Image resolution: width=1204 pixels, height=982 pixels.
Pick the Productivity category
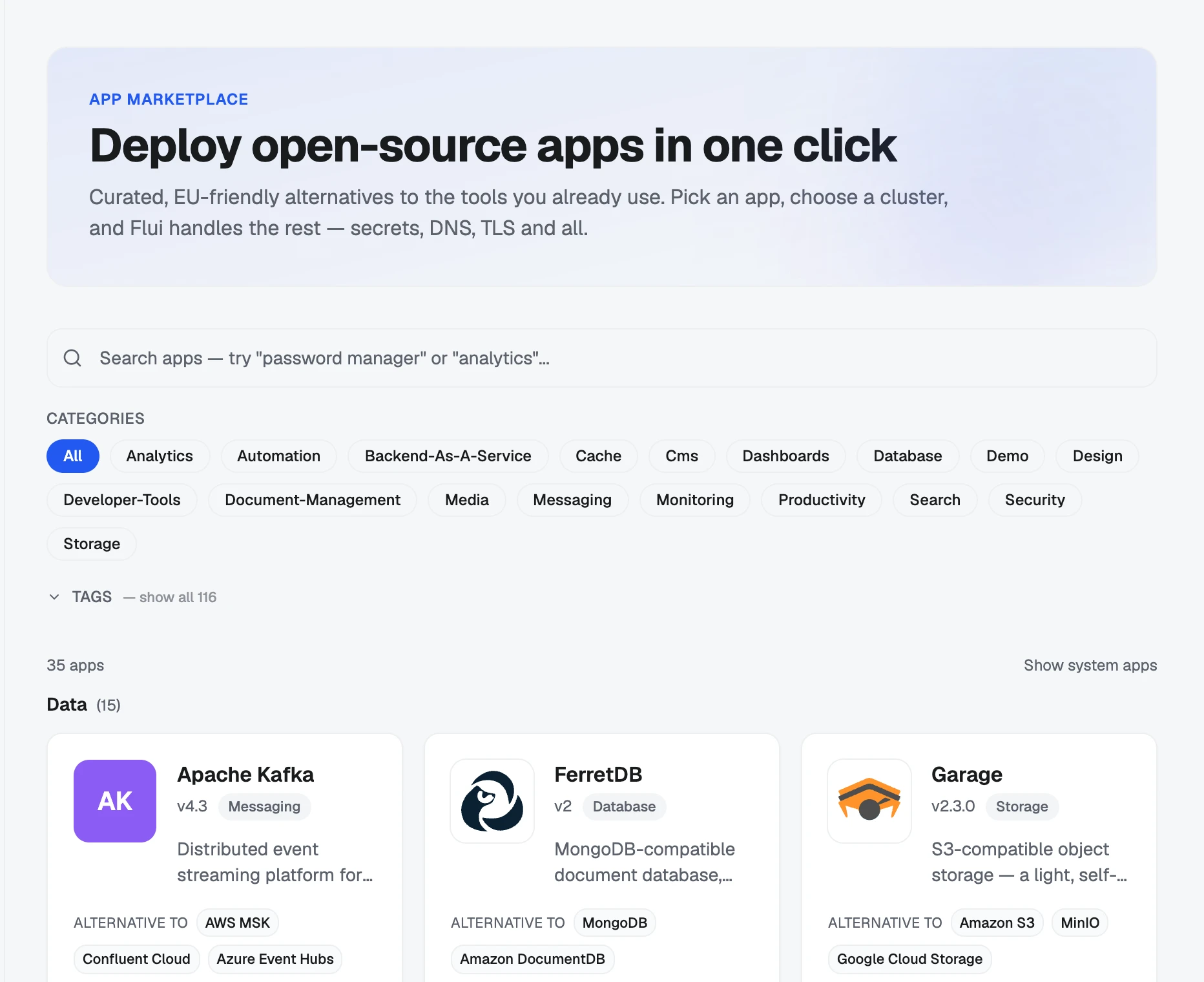click(822, 500)
